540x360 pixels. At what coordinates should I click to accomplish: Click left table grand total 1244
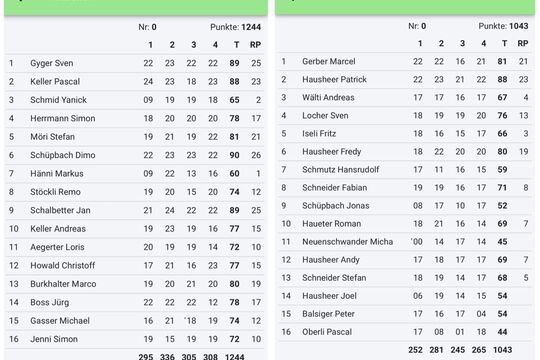coord(235,357)
